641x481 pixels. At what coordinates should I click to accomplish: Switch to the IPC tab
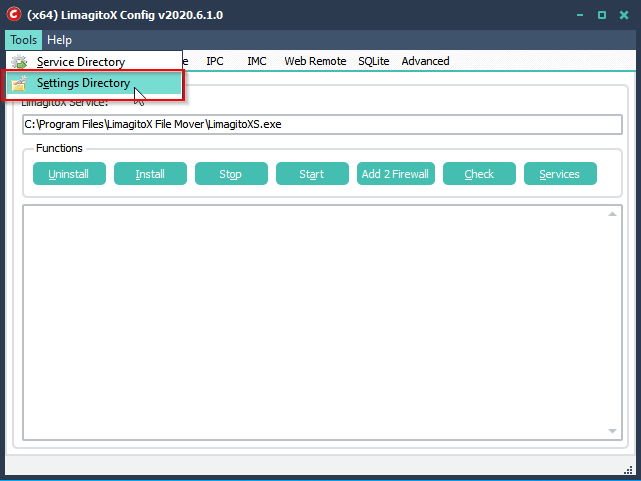click(215, 61)
